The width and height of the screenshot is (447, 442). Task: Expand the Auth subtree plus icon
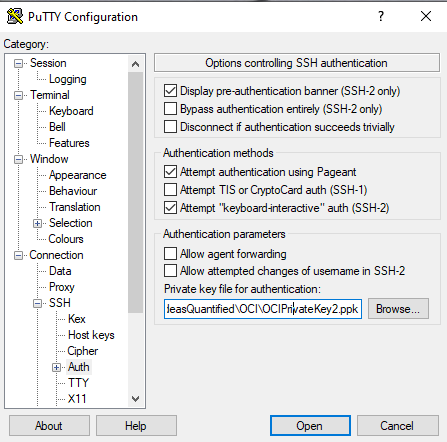pos(56,367)
